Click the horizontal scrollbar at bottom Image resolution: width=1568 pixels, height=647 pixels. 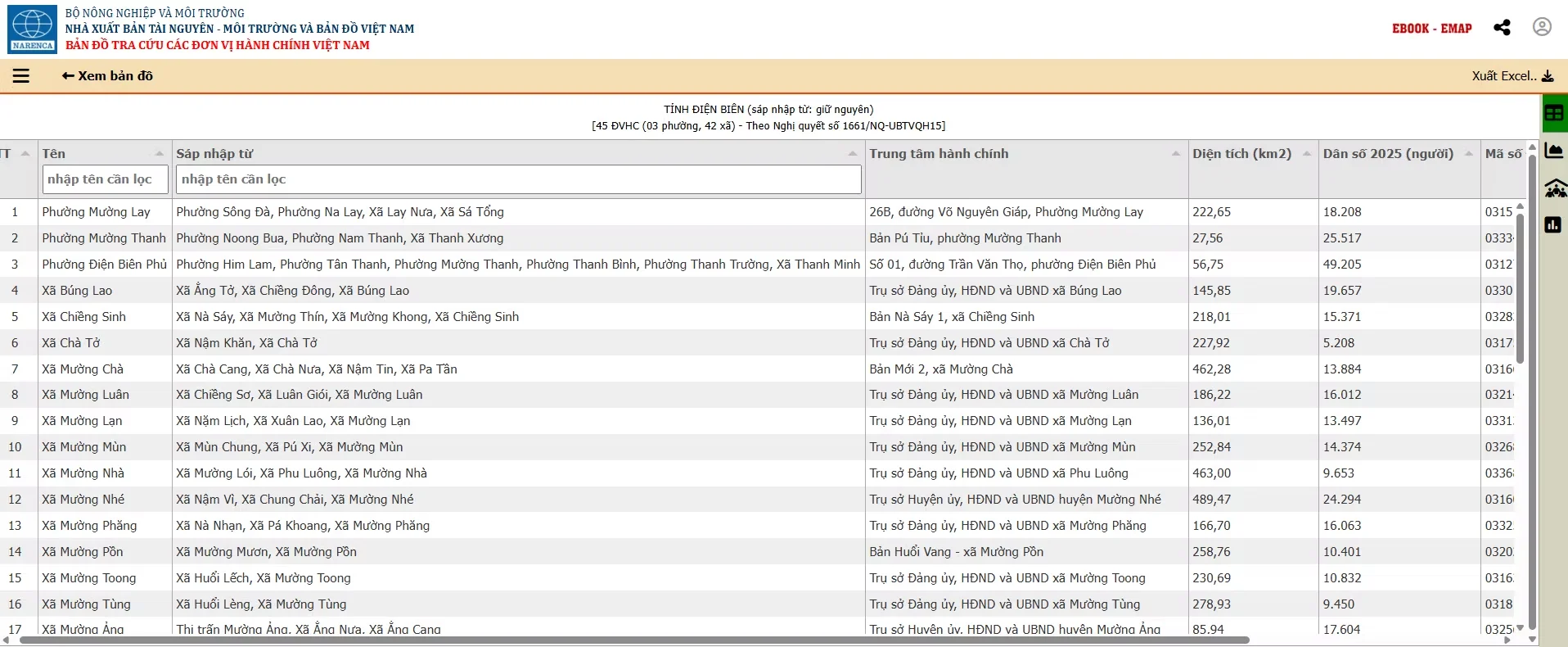click(634, 640)
